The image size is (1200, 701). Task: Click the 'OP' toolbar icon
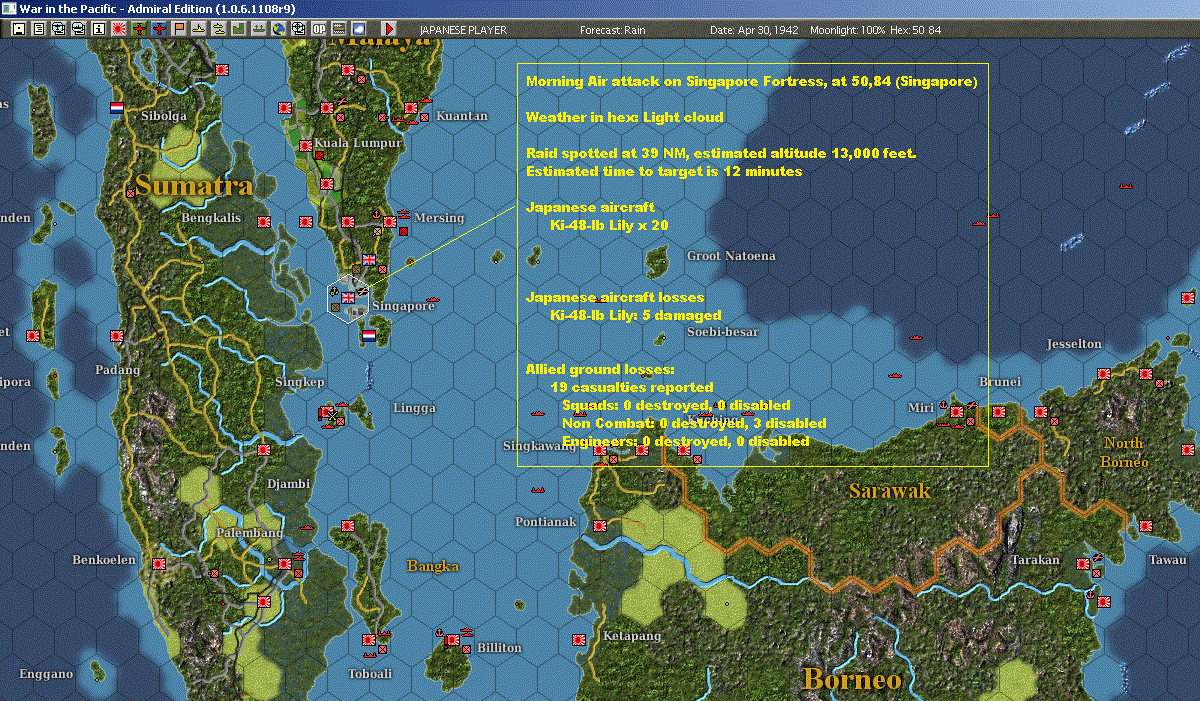pyautogui.click(x=318, y=29)
